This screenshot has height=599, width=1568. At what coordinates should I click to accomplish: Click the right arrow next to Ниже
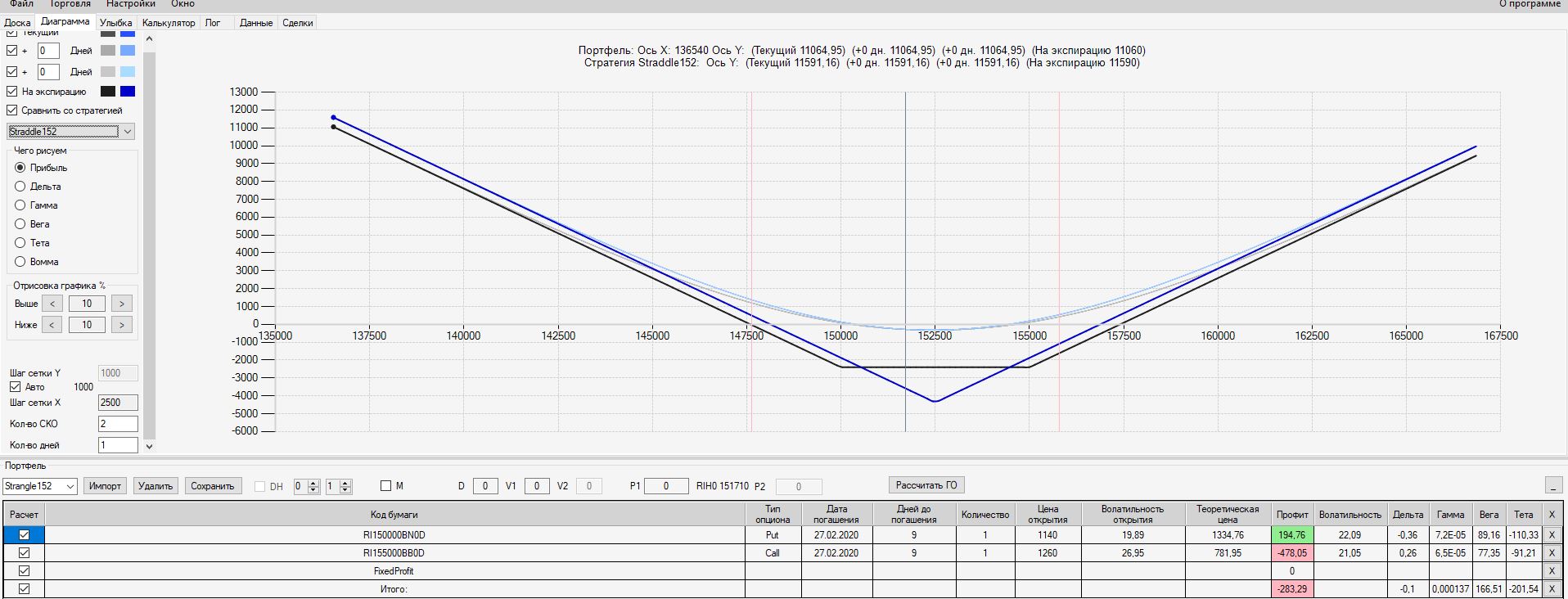point(122,325)
